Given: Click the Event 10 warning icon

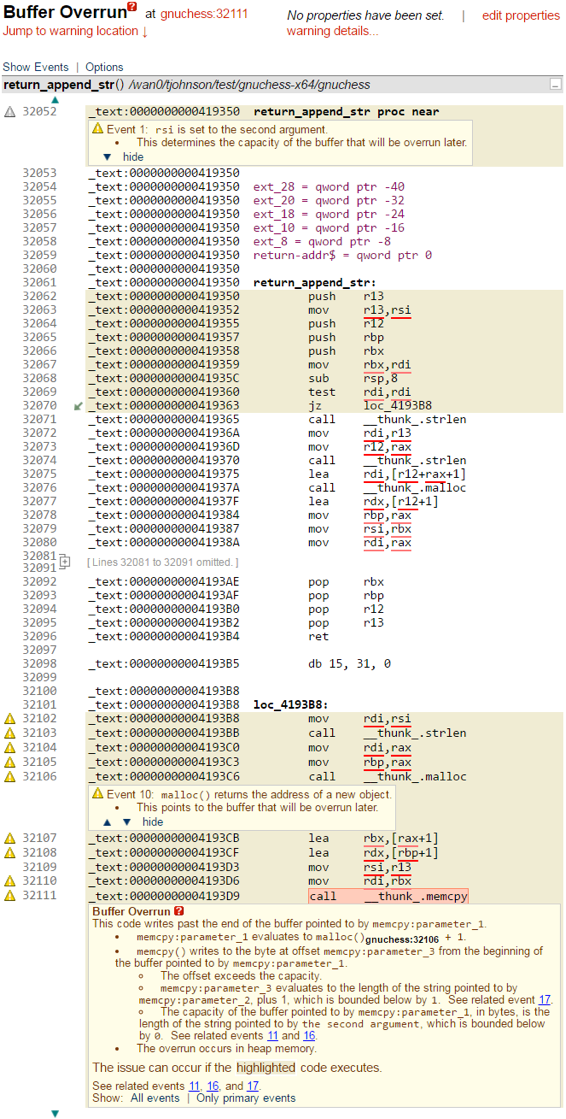Looking at the screenshot, I should tap(98, 794).
